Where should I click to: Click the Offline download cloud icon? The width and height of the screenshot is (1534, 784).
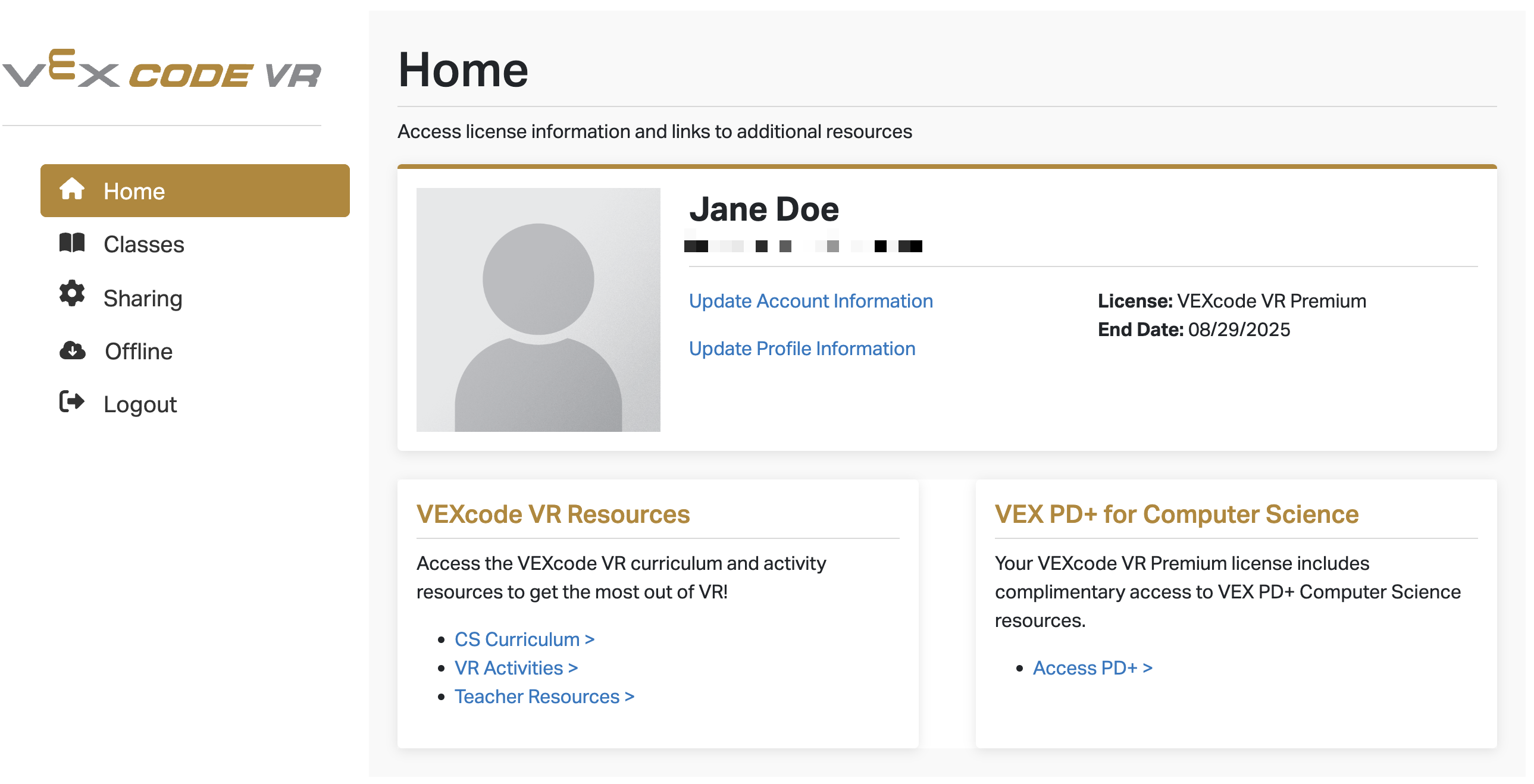tap(72, 350)
